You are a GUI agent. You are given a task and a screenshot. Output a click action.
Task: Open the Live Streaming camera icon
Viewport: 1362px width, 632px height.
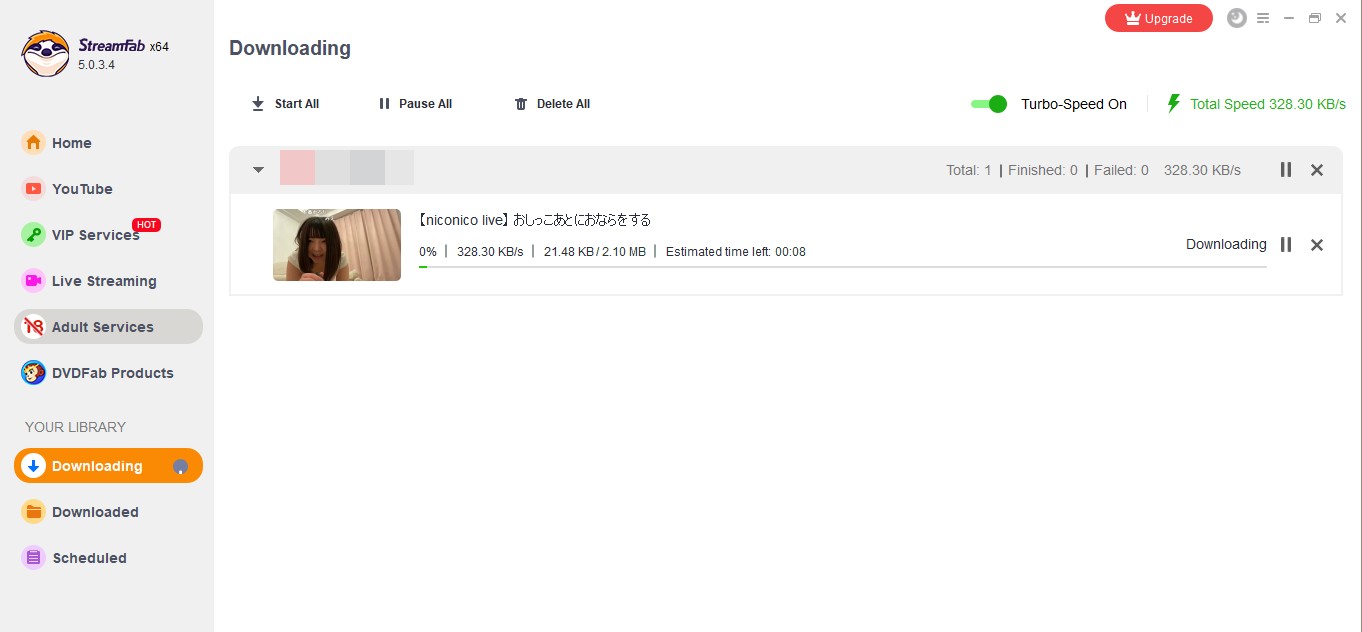click(34, 281)
